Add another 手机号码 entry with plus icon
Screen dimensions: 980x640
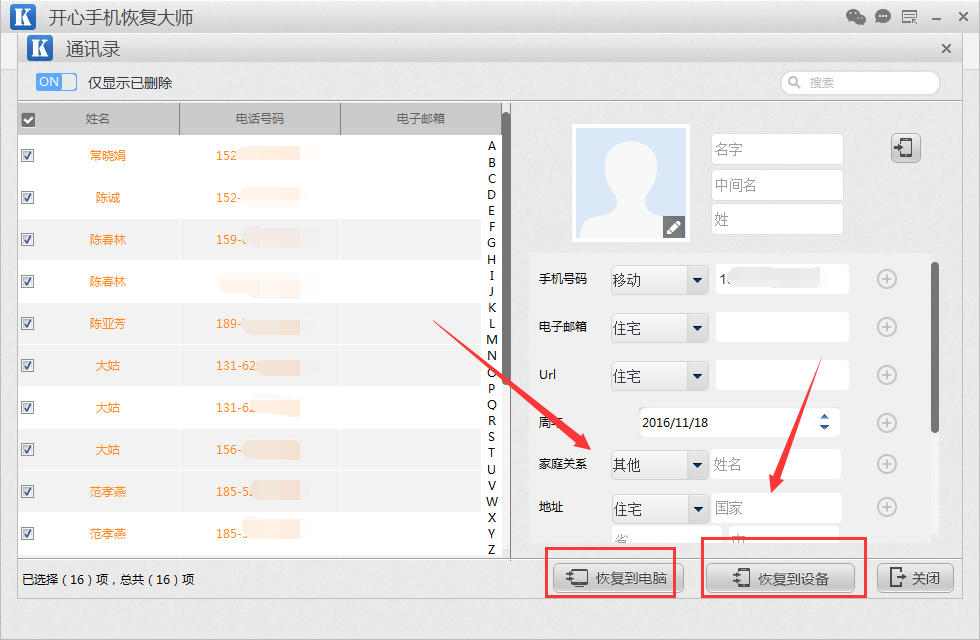click(x=886, y=279)
